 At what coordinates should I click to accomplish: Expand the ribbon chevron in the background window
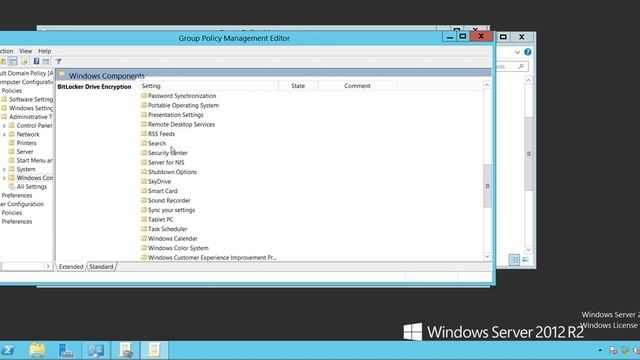tap(517, 52)
